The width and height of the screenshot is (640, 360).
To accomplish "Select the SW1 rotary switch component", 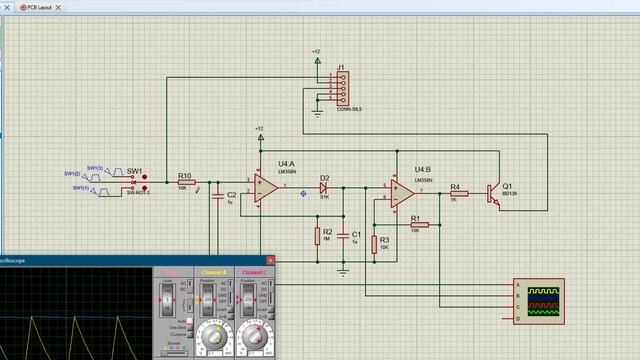I will tap(139, 182).
